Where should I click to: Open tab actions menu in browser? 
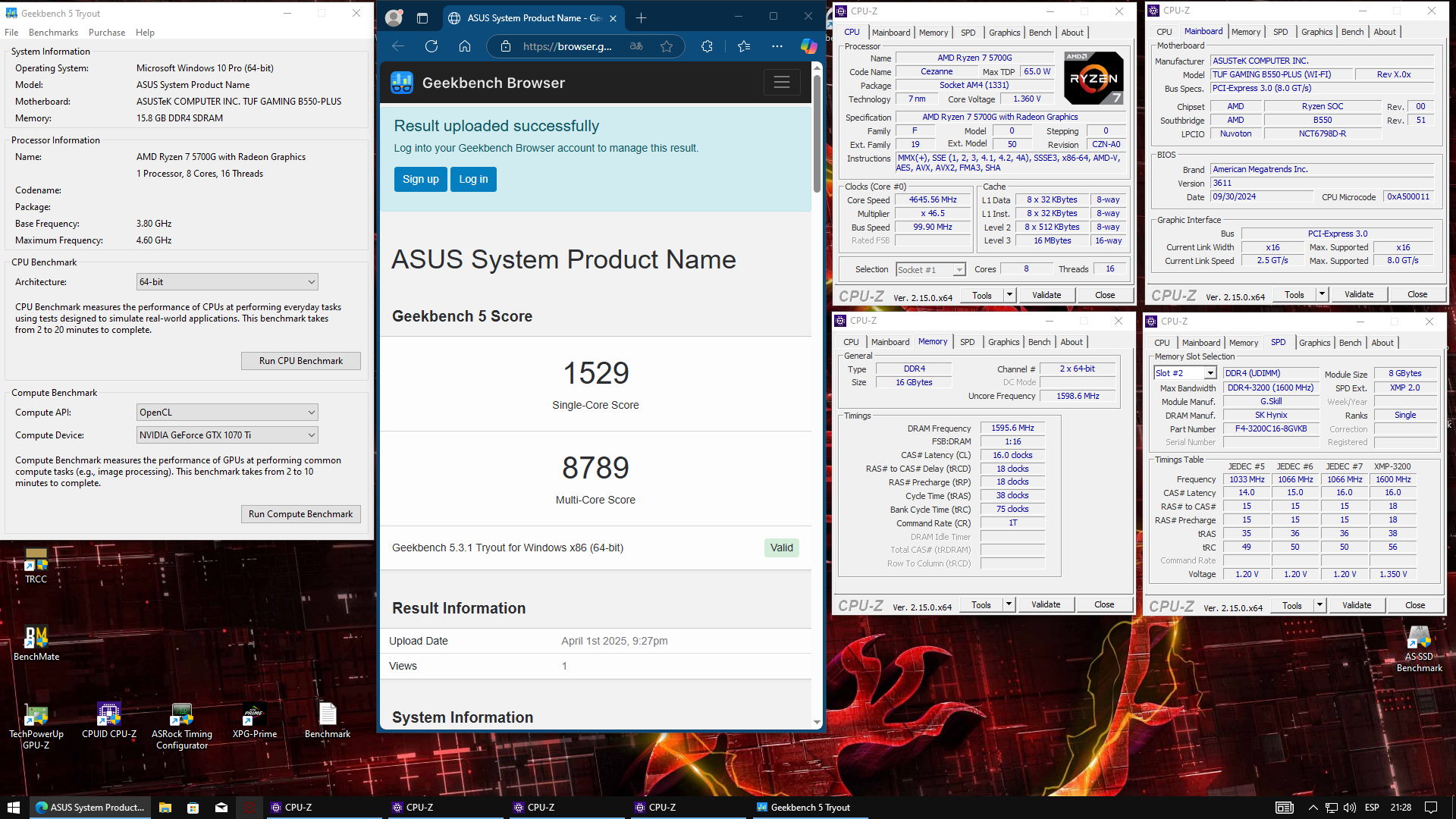point(422,17)
